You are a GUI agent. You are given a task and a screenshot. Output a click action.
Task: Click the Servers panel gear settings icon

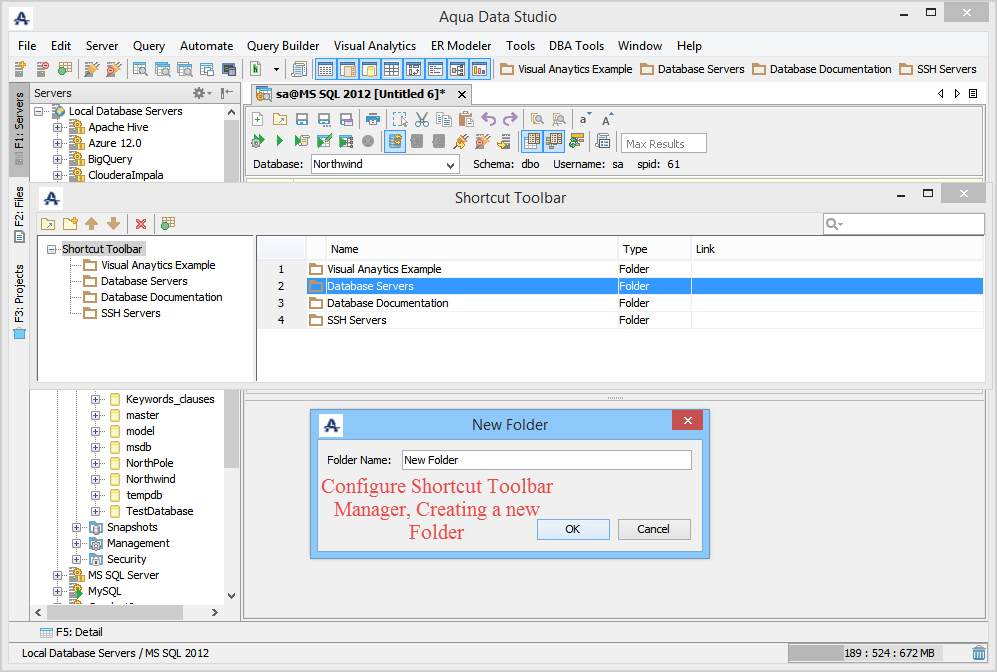pos(199,93)
